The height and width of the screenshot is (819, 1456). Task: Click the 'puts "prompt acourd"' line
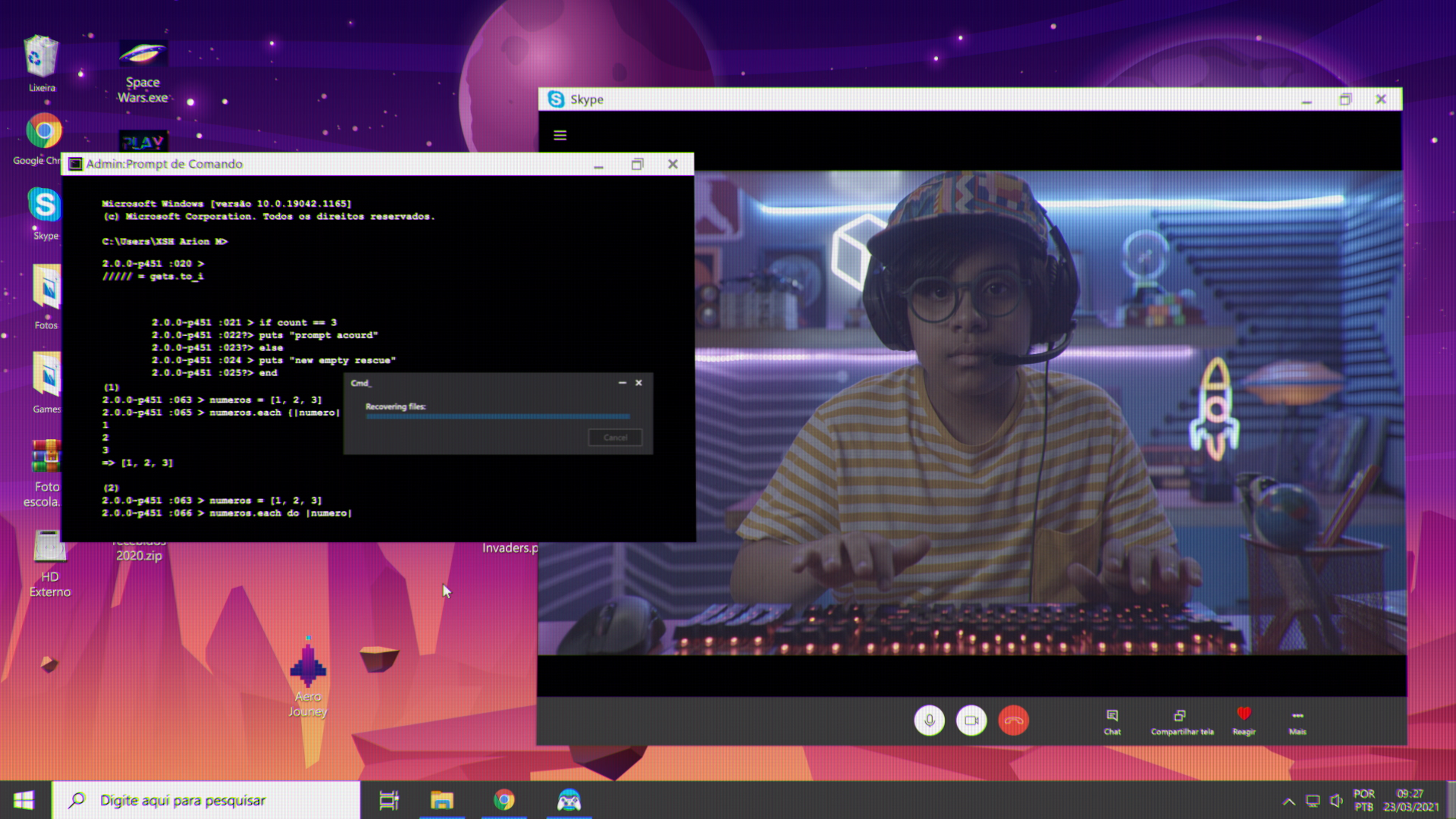click(265, 334)
